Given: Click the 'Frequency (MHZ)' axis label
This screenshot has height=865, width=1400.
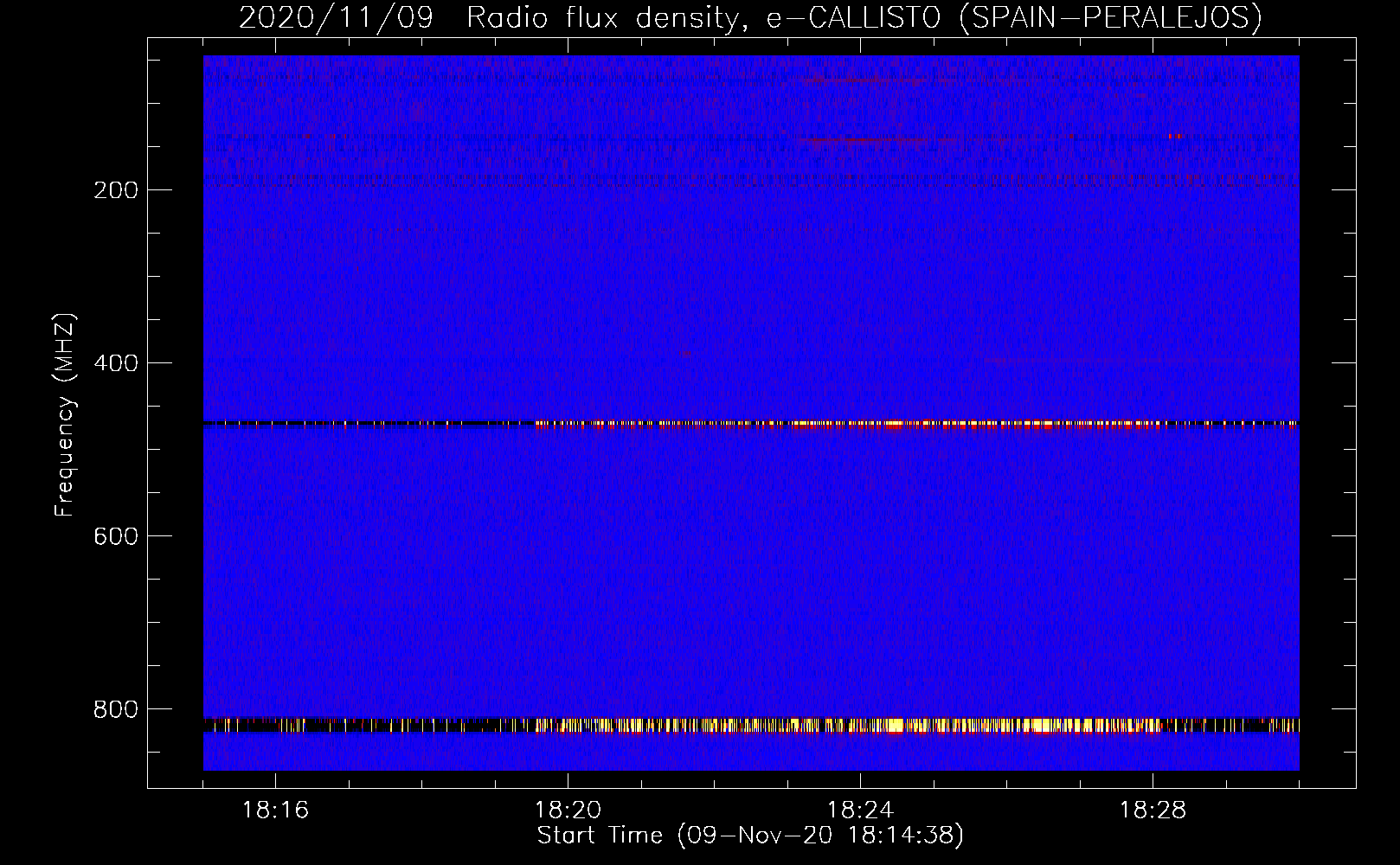Looking at the screenshot, I should point(65,415).
